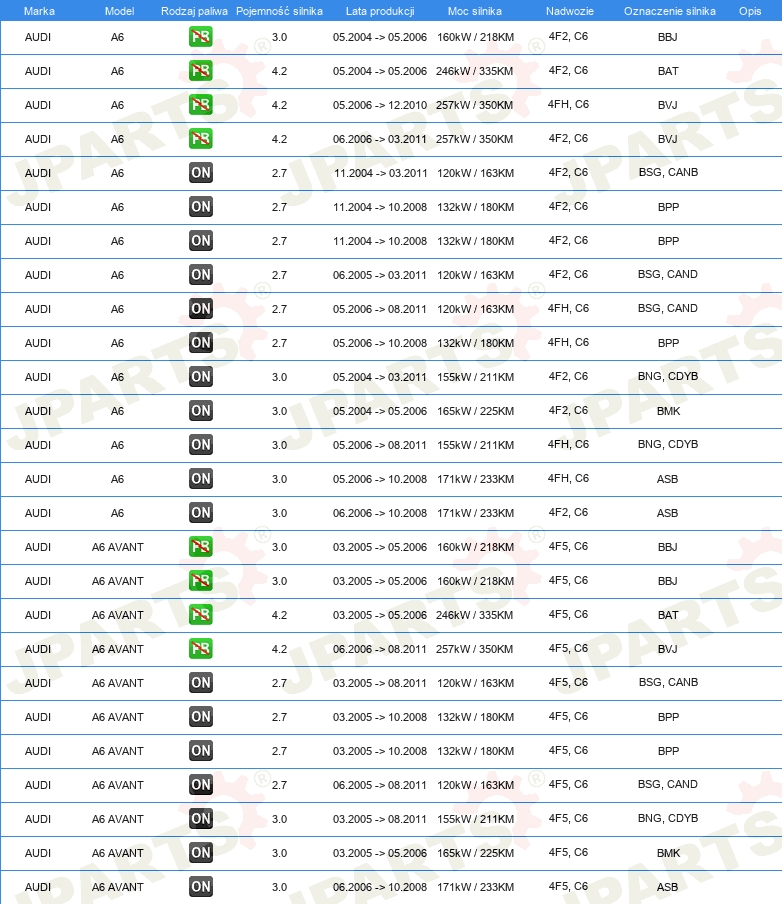Click 171kW / 233KM in the A6 AVANT row
The width and height of the screenshot is (782, 904).
[475, 887]
